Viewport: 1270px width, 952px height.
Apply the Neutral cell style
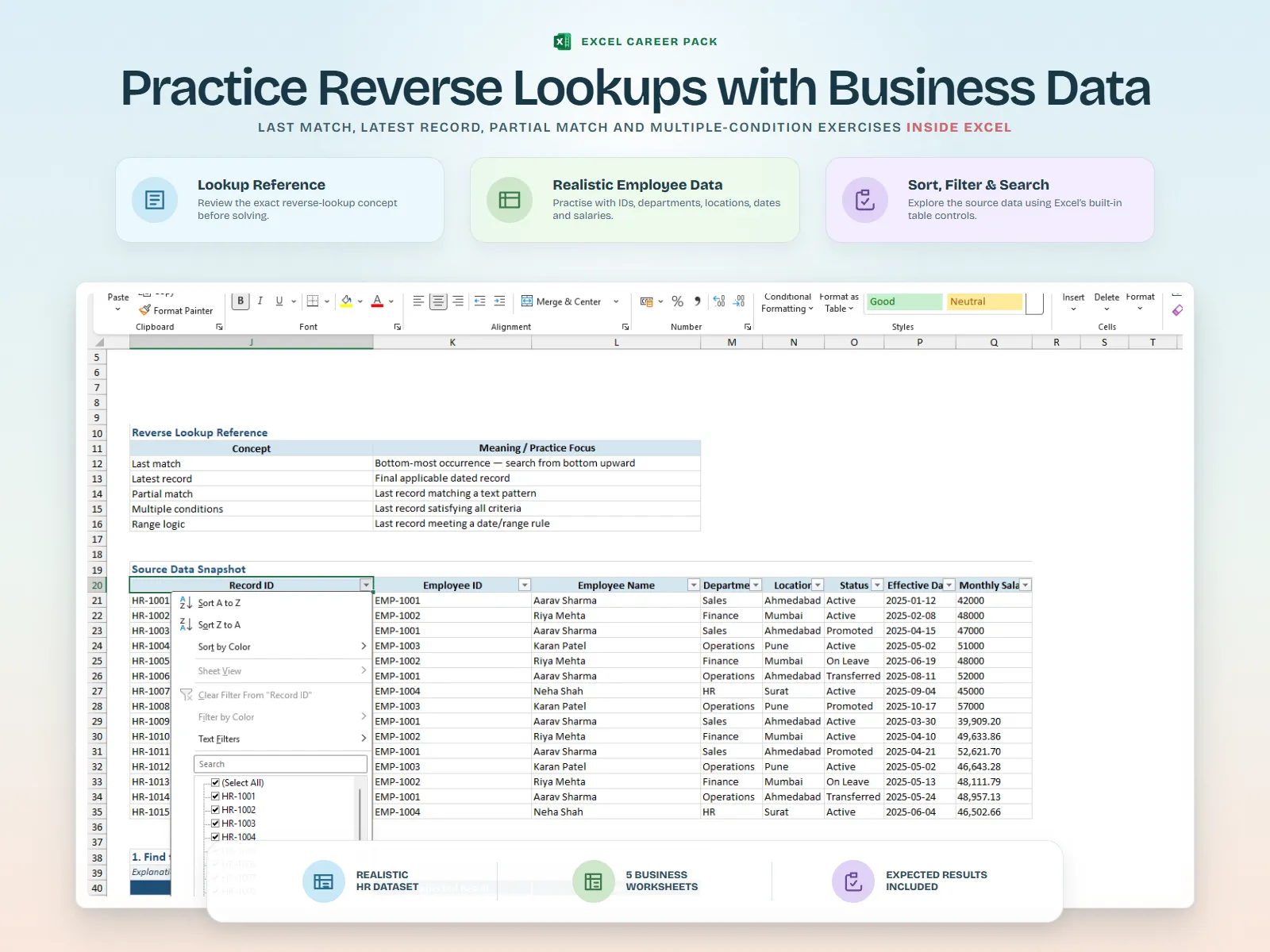coord(984,301)
